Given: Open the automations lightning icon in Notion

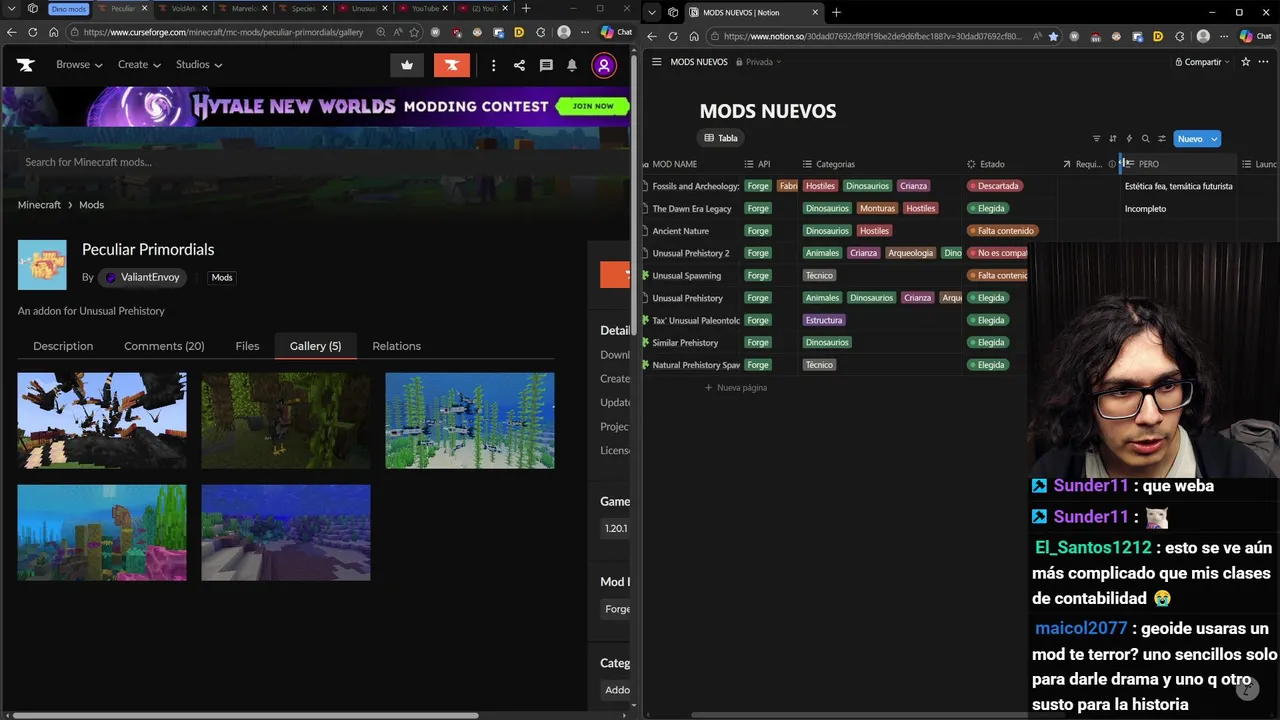Looking at the screenshot, I should click(x=1129, y=139).
